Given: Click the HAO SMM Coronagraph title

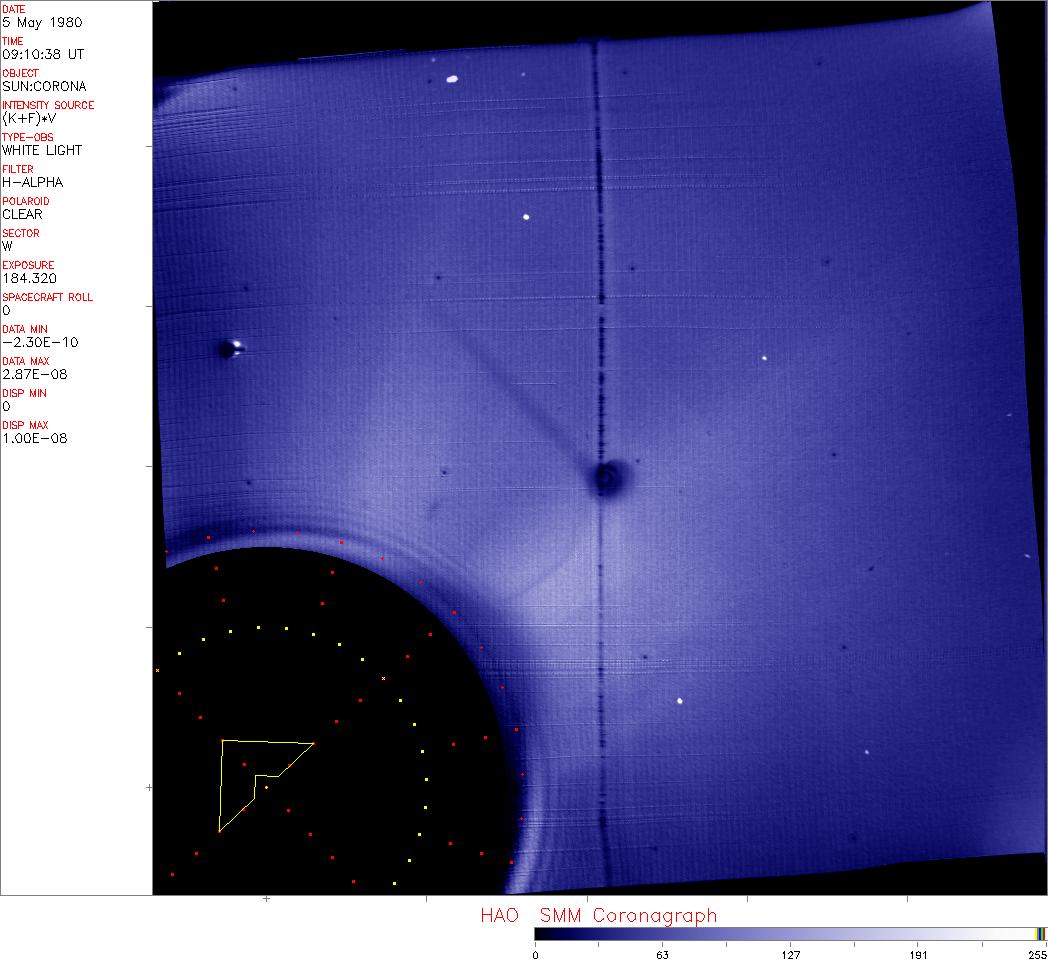Looking at the screenshot, I should 598,915.
